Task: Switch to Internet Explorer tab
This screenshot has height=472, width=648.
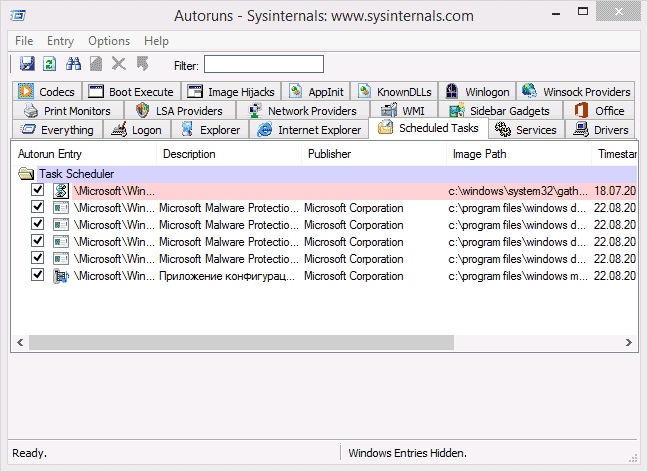Action: (x=309, y=129)
